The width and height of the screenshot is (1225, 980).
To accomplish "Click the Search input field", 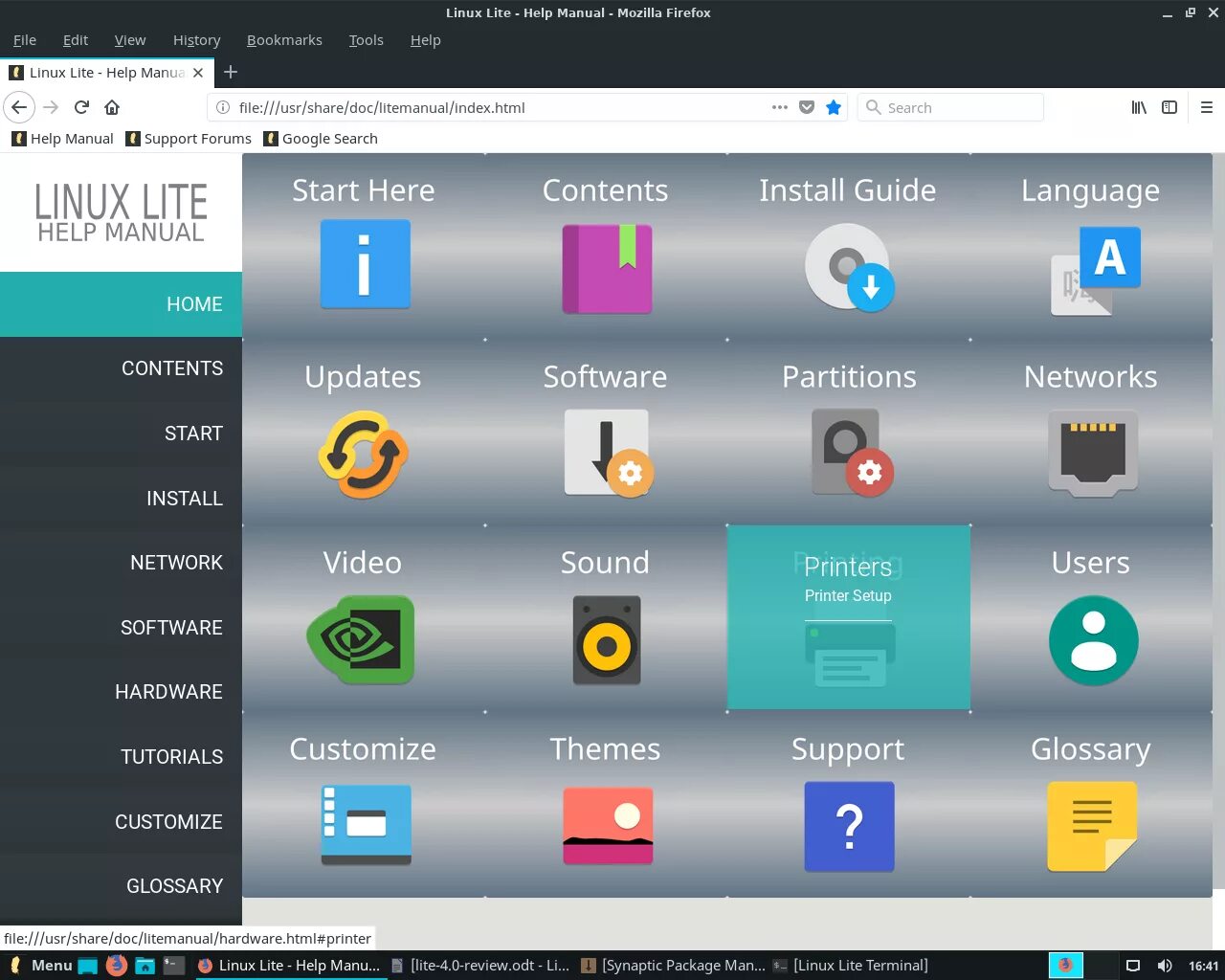I will [x=950, y=107].
